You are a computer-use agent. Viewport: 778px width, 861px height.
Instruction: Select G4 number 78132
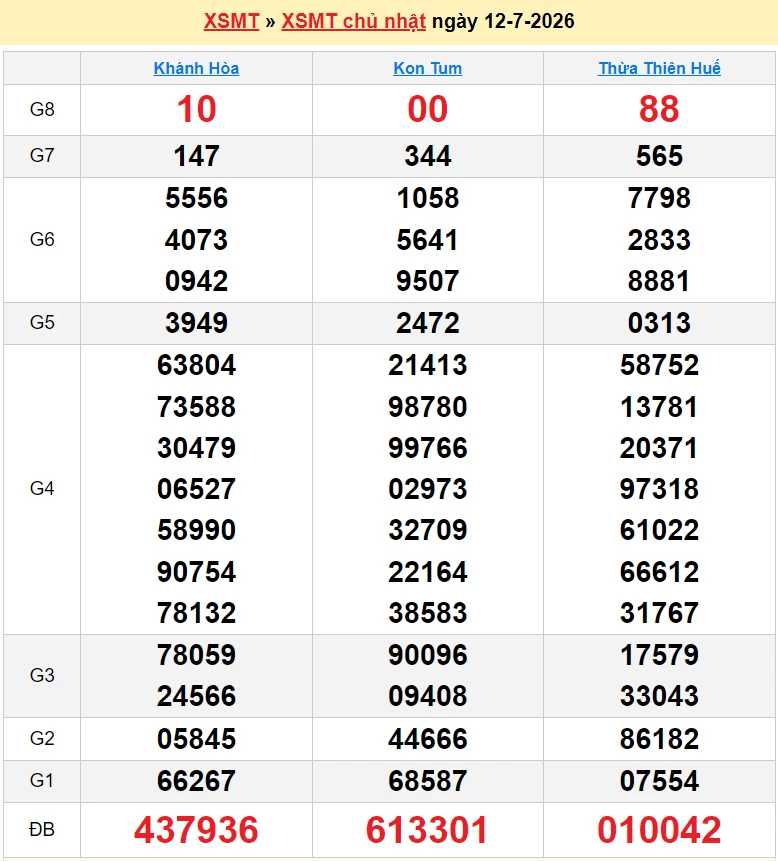tap(197, 613)
